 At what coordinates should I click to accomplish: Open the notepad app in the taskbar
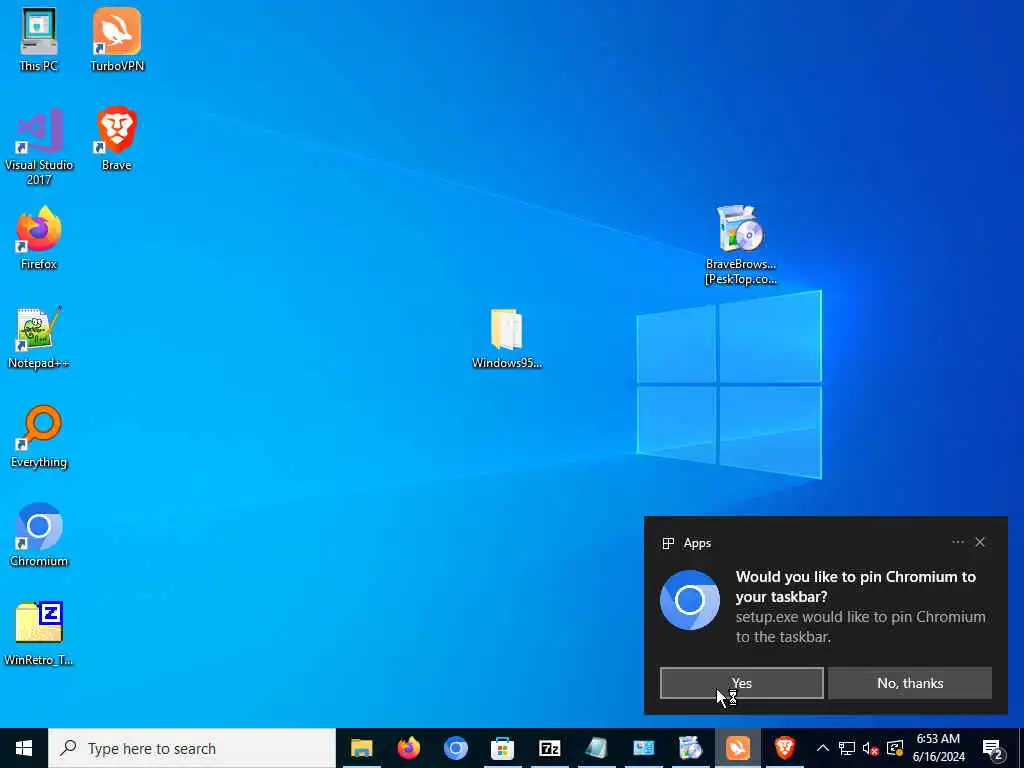tap(596, 748)
